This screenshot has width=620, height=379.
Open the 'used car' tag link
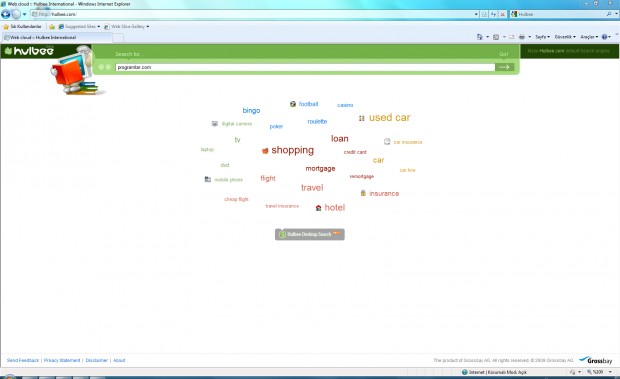click(389, 117)
